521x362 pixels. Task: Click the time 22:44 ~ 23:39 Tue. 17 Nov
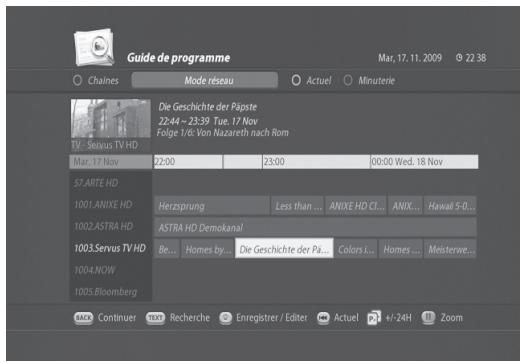208,121
